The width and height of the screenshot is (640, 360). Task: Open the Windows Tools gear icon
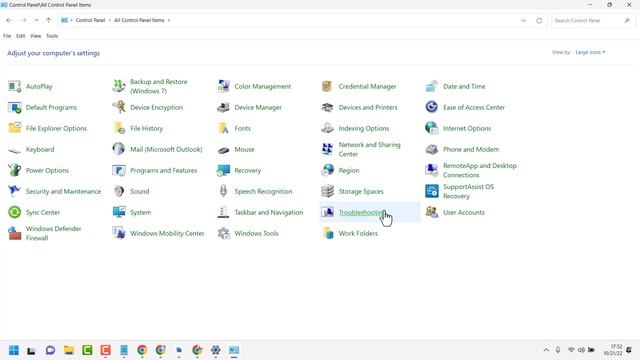point(223,233)
